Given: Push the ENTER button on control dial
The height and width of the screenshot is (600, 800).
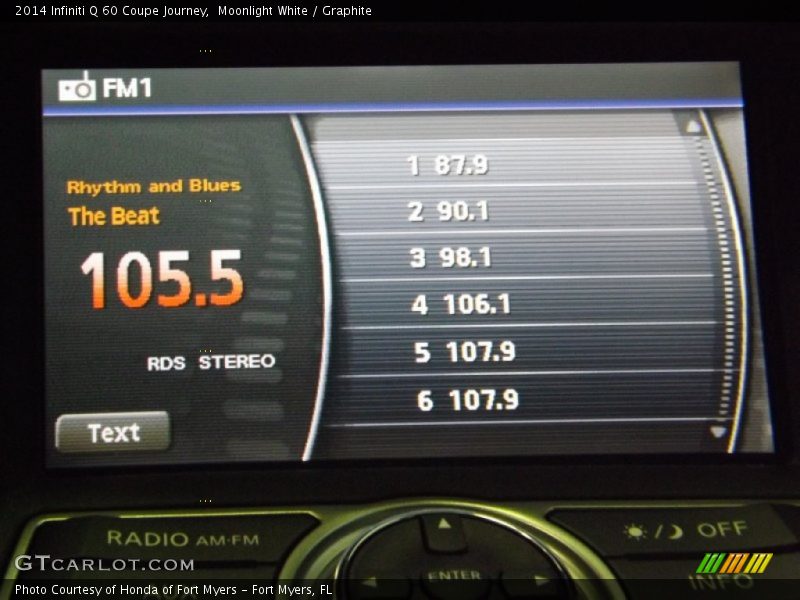Looking at the screenshot, I should pyautogui.click(x=455, y=575).
